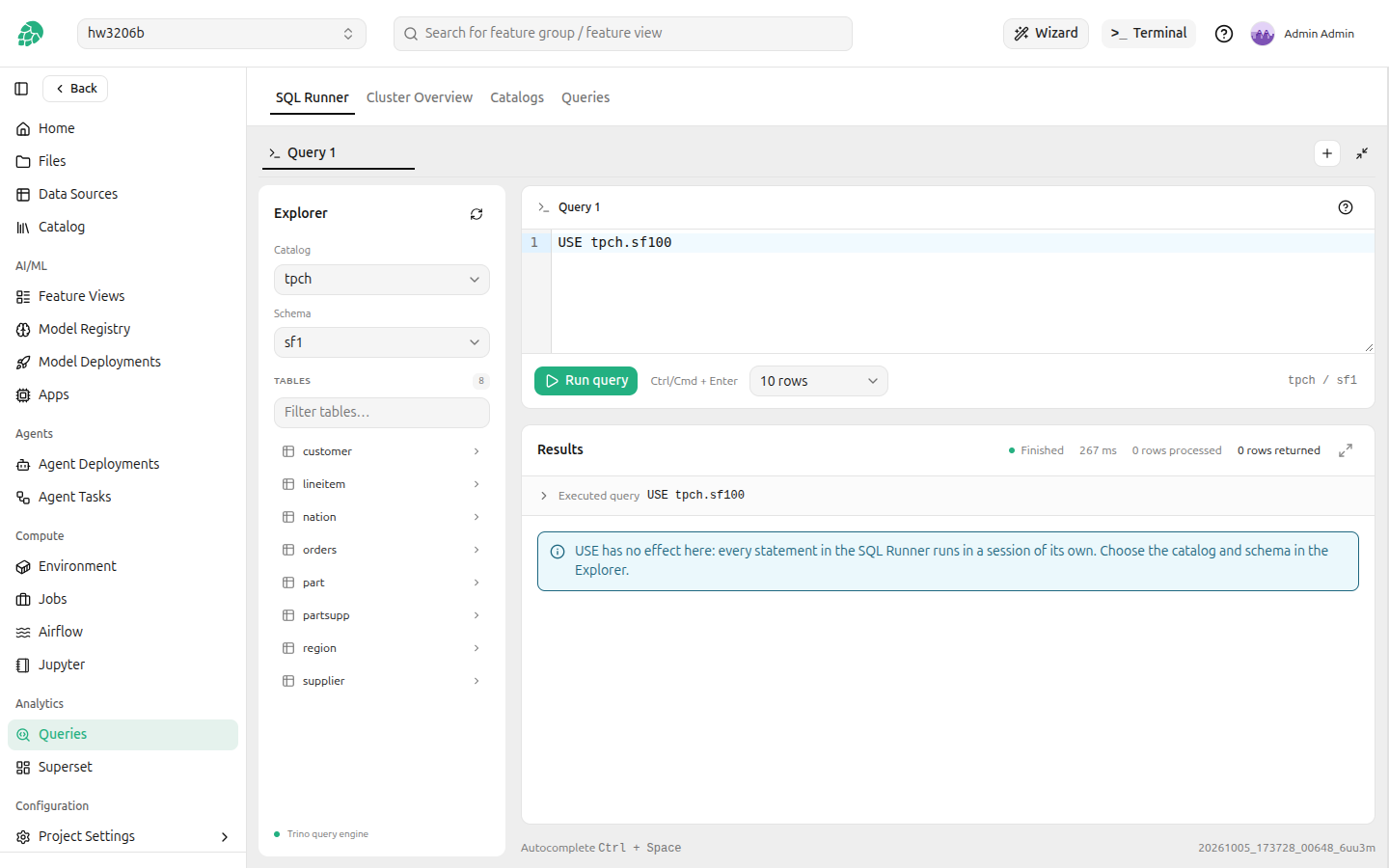Refresh the Explorer panel

[477, 214]
